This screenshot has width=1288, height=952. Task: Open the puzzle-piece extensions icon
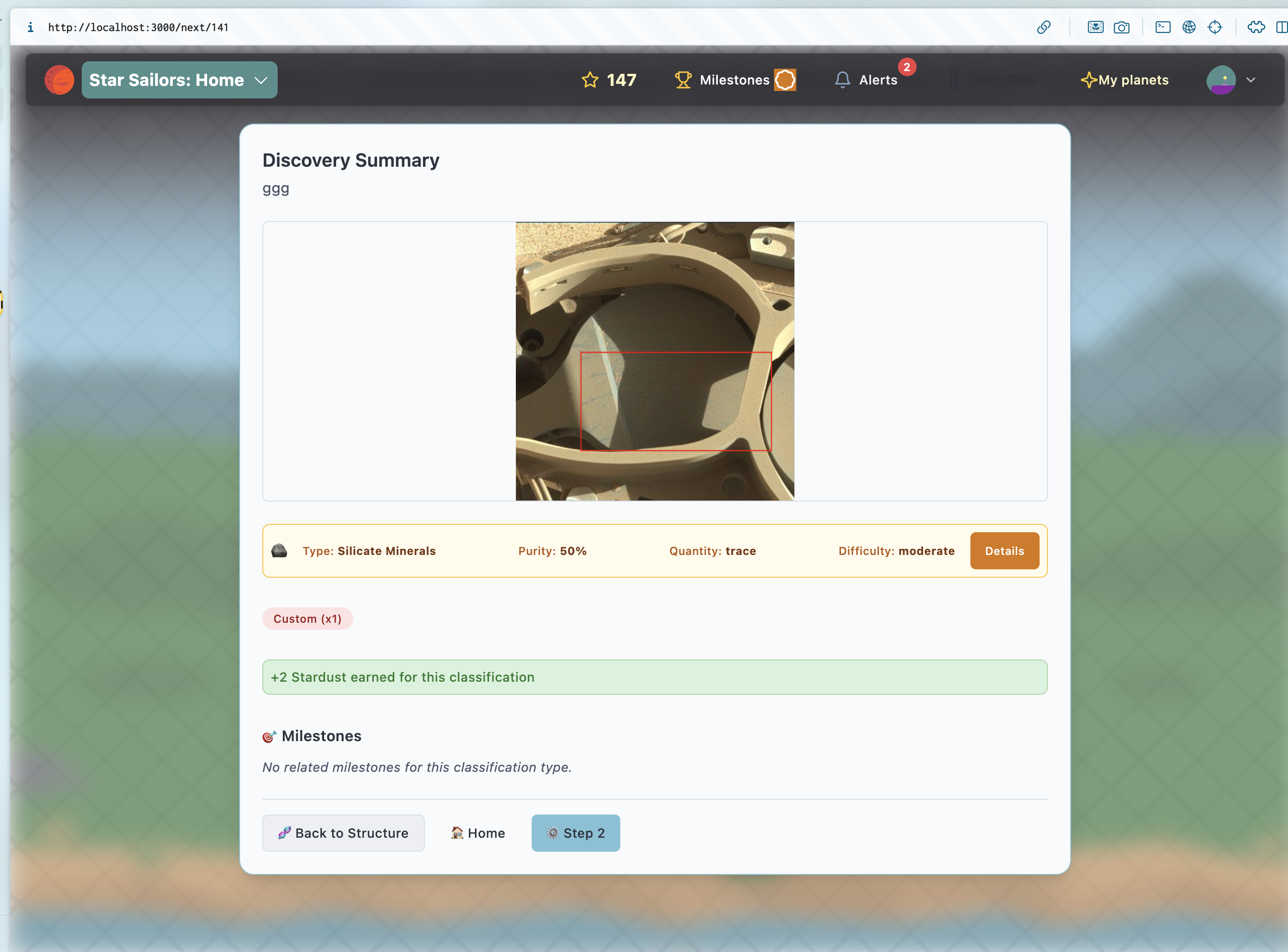point(1256,27)
